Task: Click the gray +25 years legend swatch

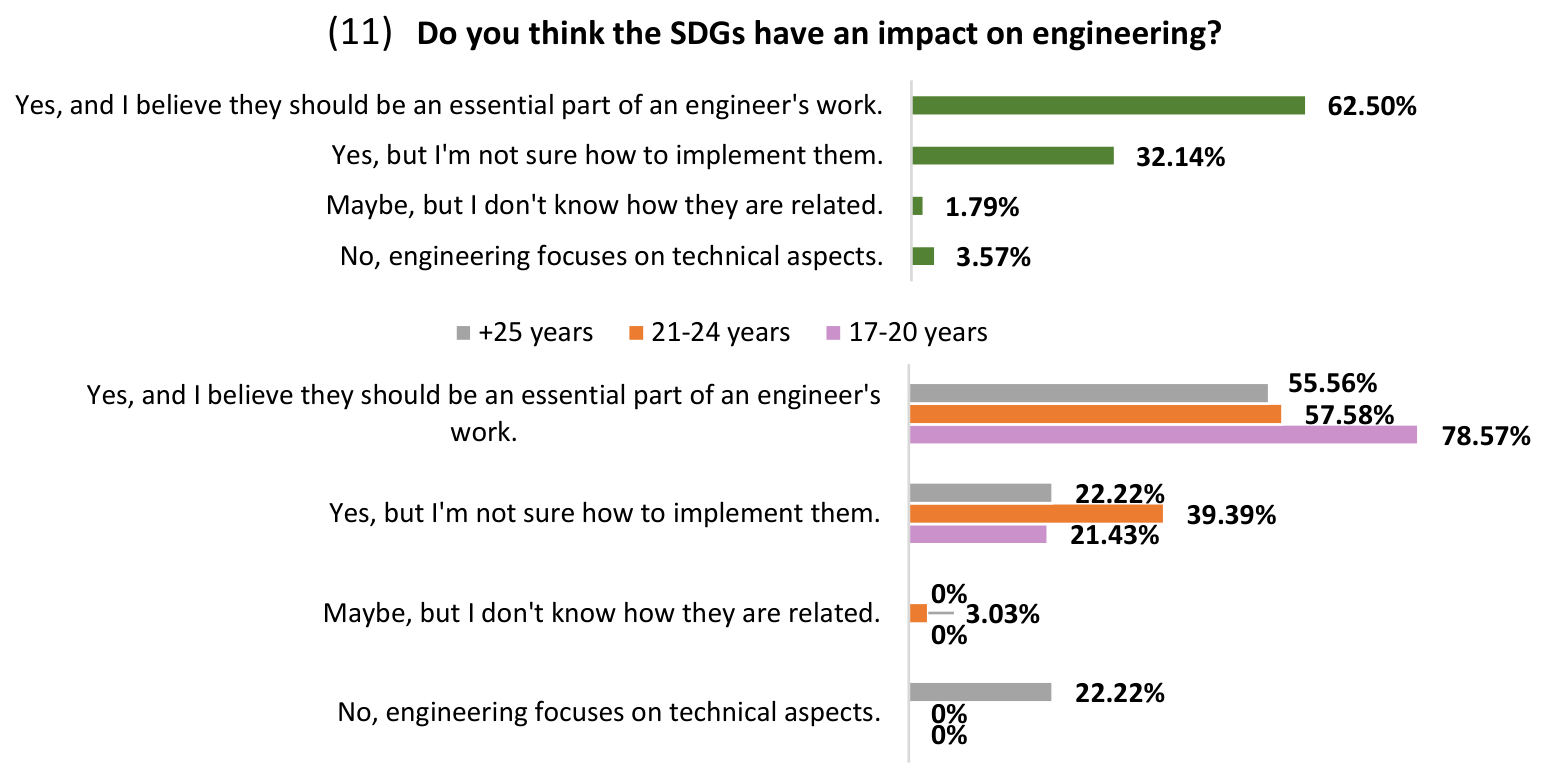Action: tap(462, 333)
